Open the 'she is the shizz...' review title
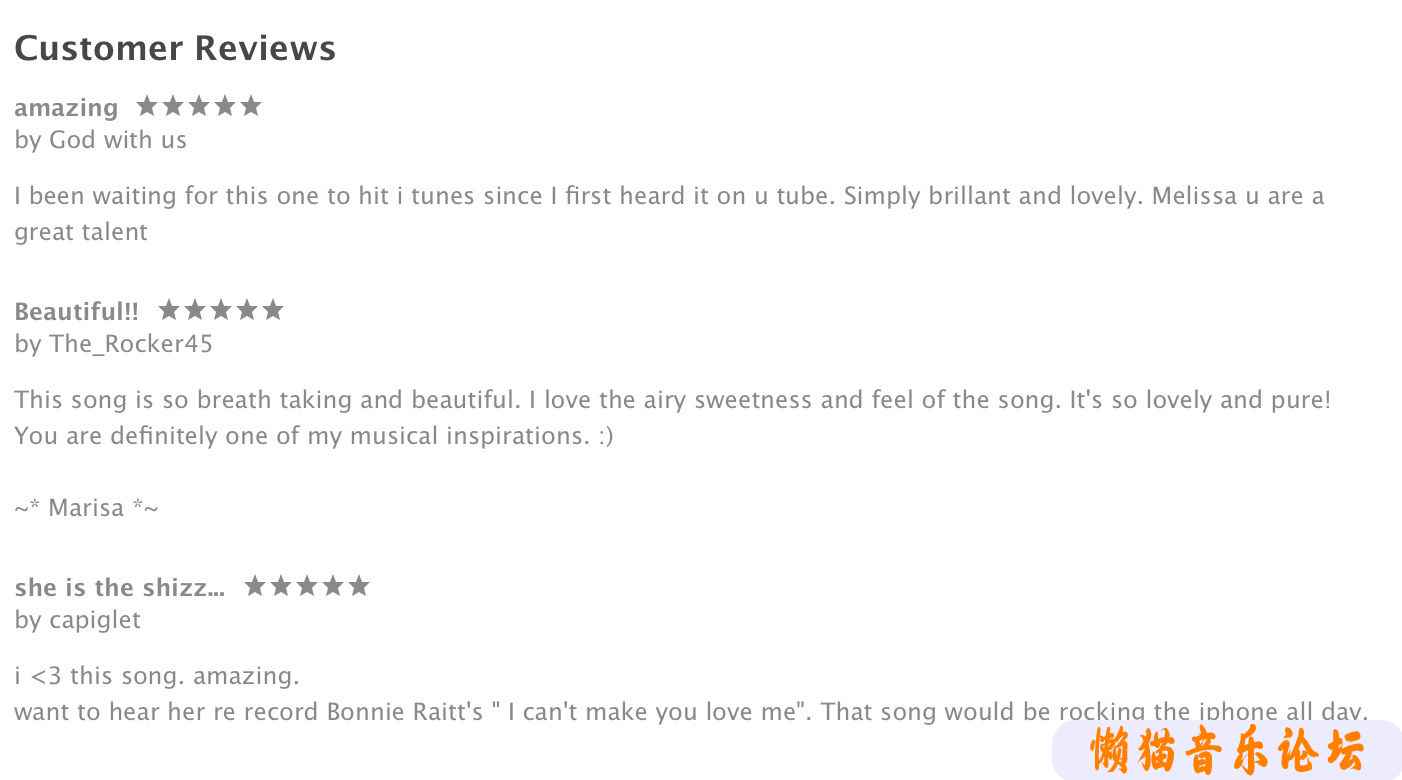1402x780 pixels. pyautogui.click(x=120, y=587)
